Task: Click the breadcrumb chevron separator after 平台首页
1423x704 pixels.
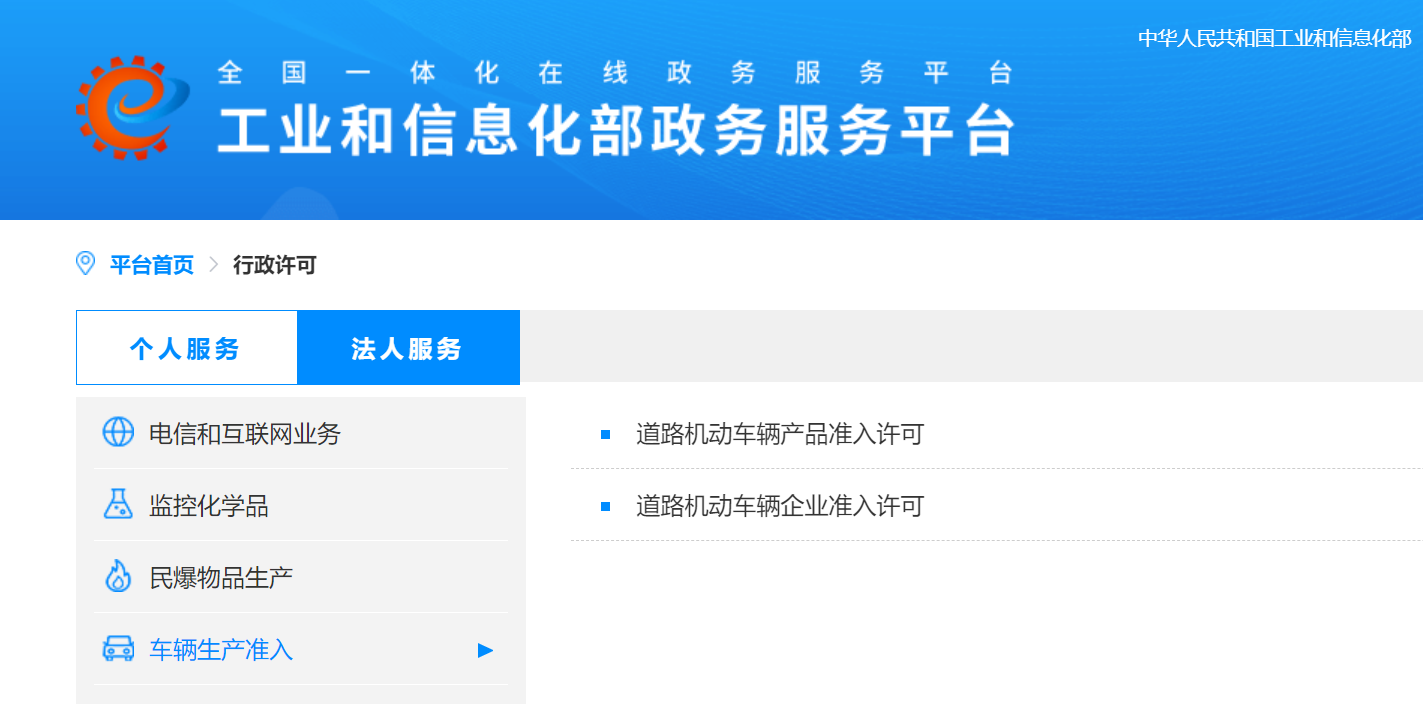Action: [213, 265]
